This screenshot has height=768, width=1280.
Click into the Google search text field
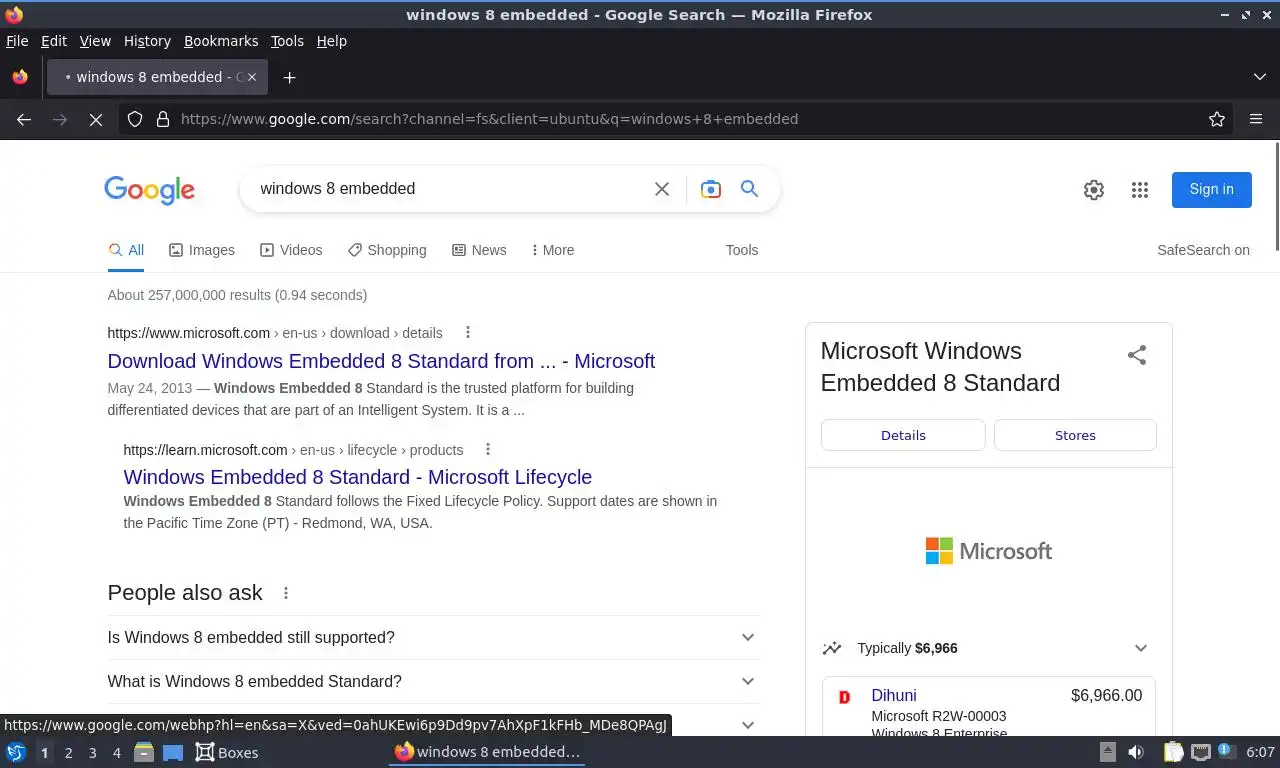coord(450,189)
